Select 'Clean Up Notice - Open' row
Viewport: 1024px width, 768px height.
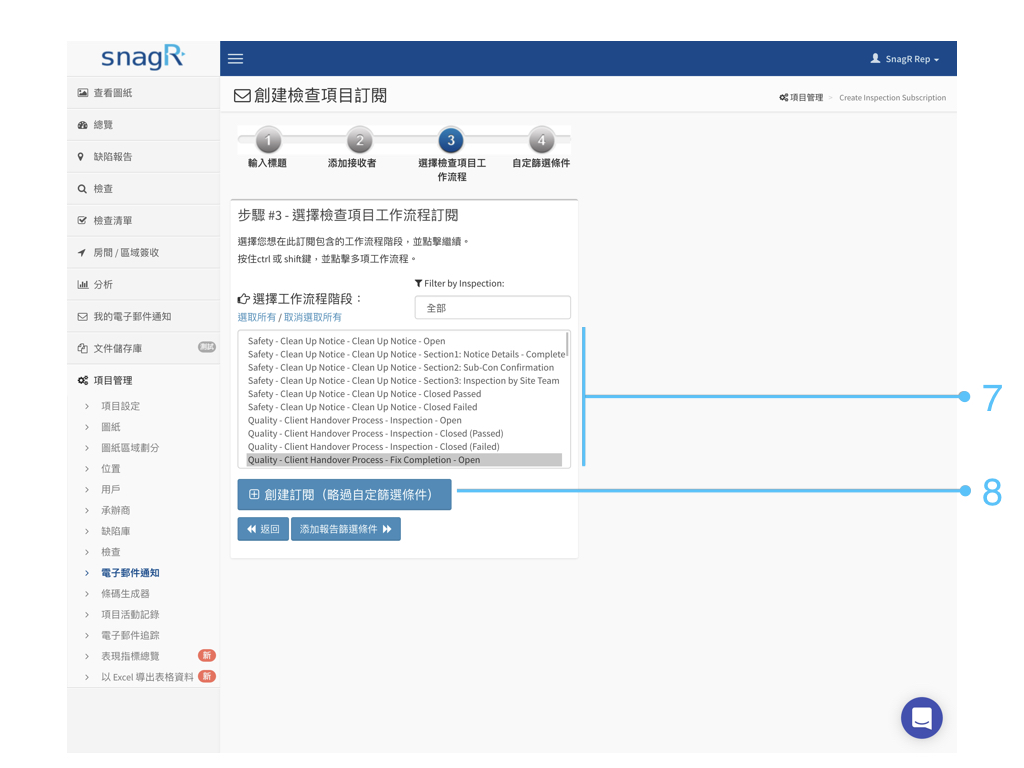point(404,341)
